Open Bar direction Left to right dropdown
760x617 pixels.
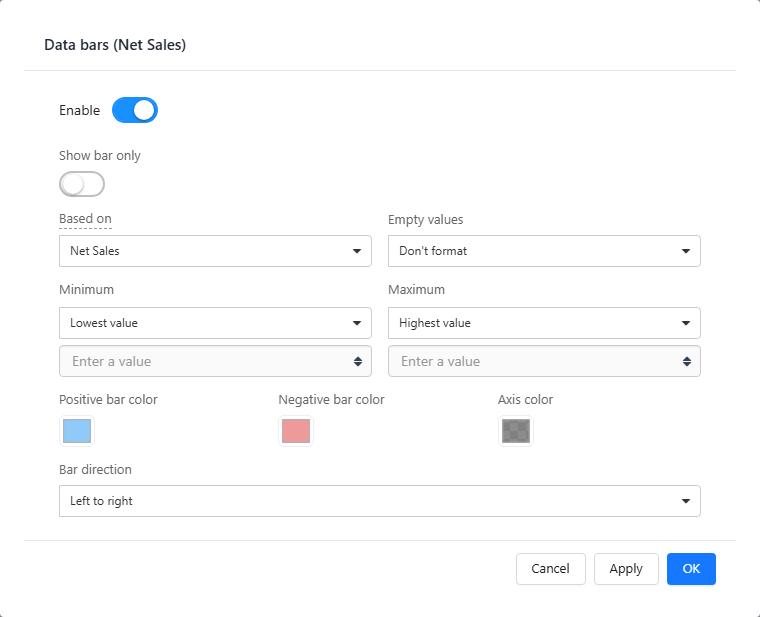tap(380, 501)
